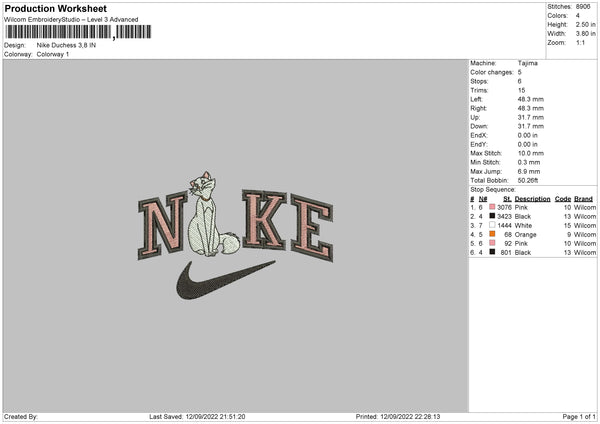600x424 pixels.
Task: Click the 'Down:' measurement label
Action: 479,126
